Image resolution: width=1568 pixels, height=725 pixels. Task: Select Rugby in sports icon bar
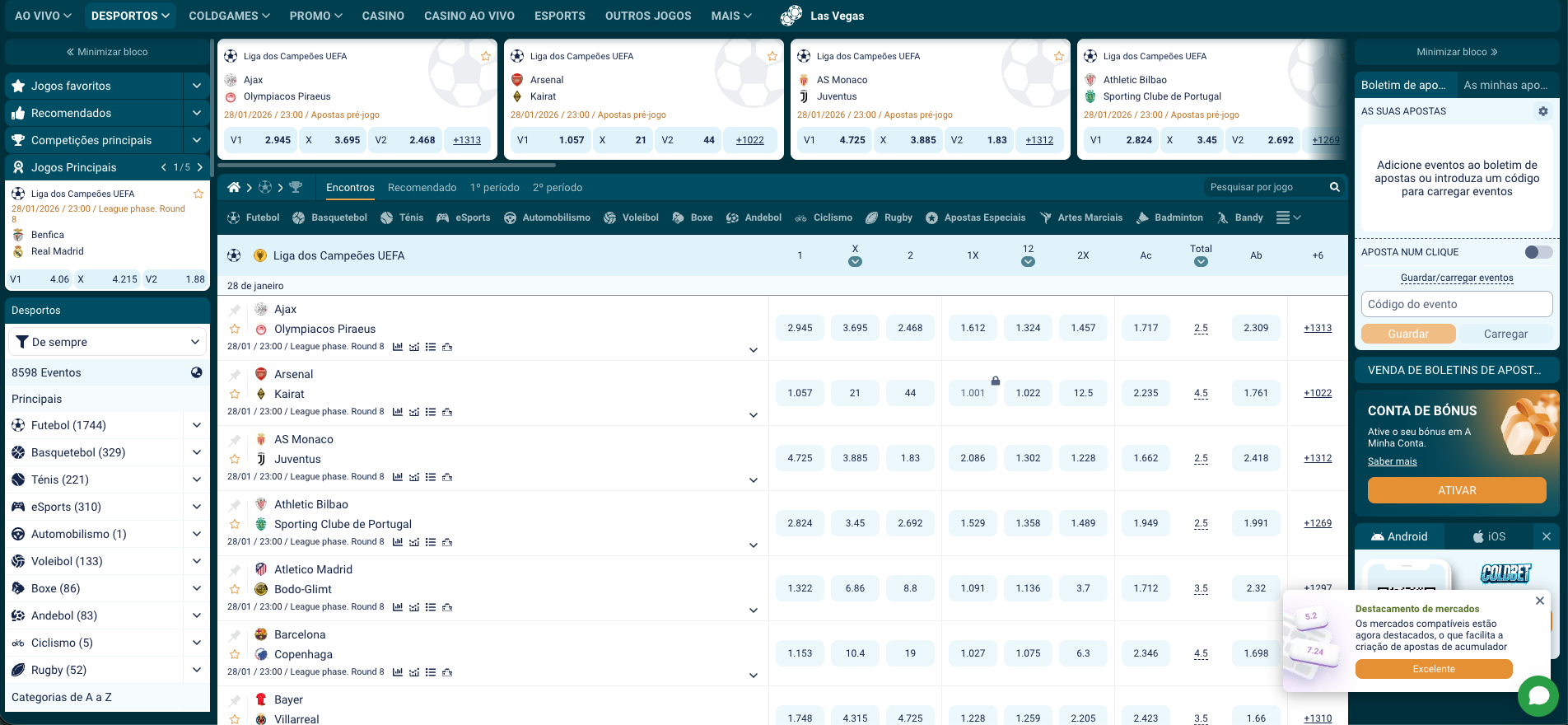(889, 217)
